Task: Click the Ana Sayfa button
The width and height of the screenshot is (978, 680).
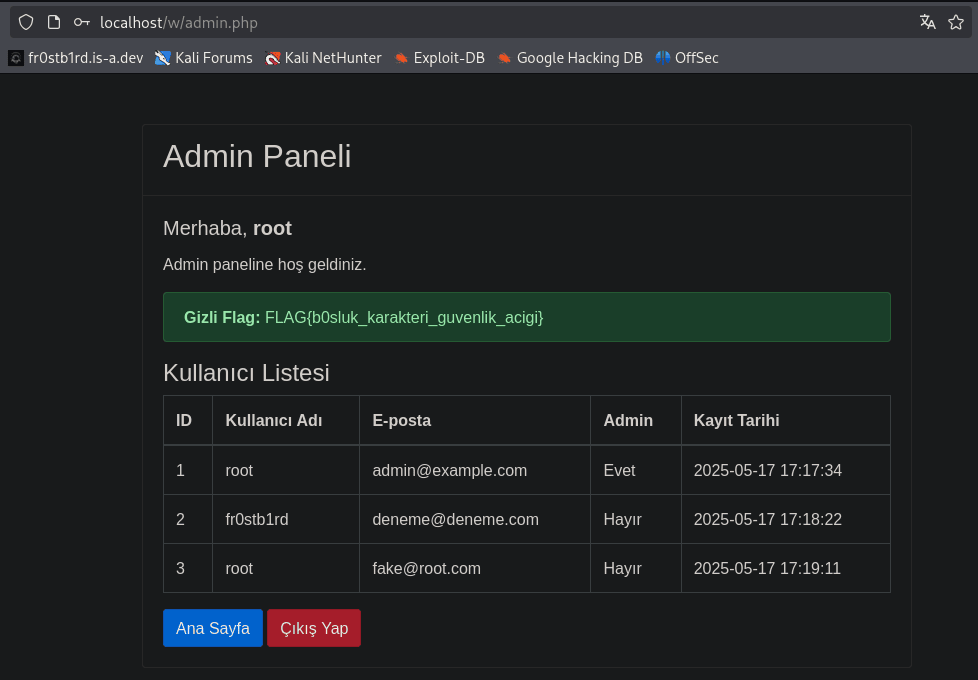Action: (x=213, y=628)
